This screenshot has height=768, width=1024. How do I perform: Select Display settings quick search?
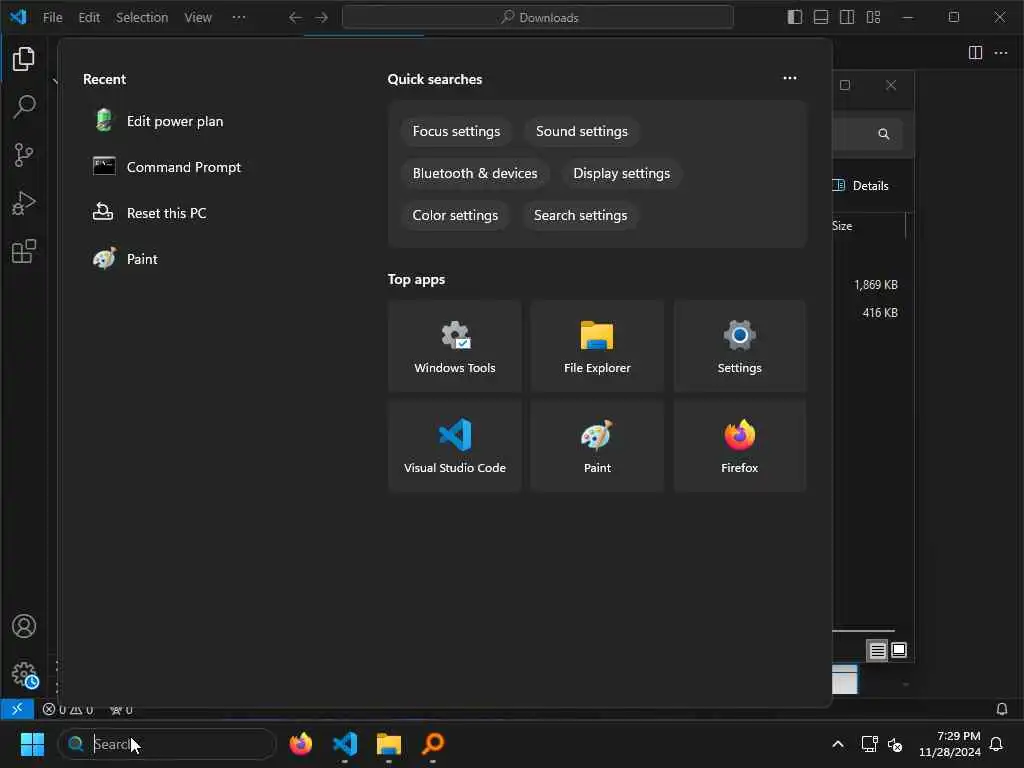(621, 173)
